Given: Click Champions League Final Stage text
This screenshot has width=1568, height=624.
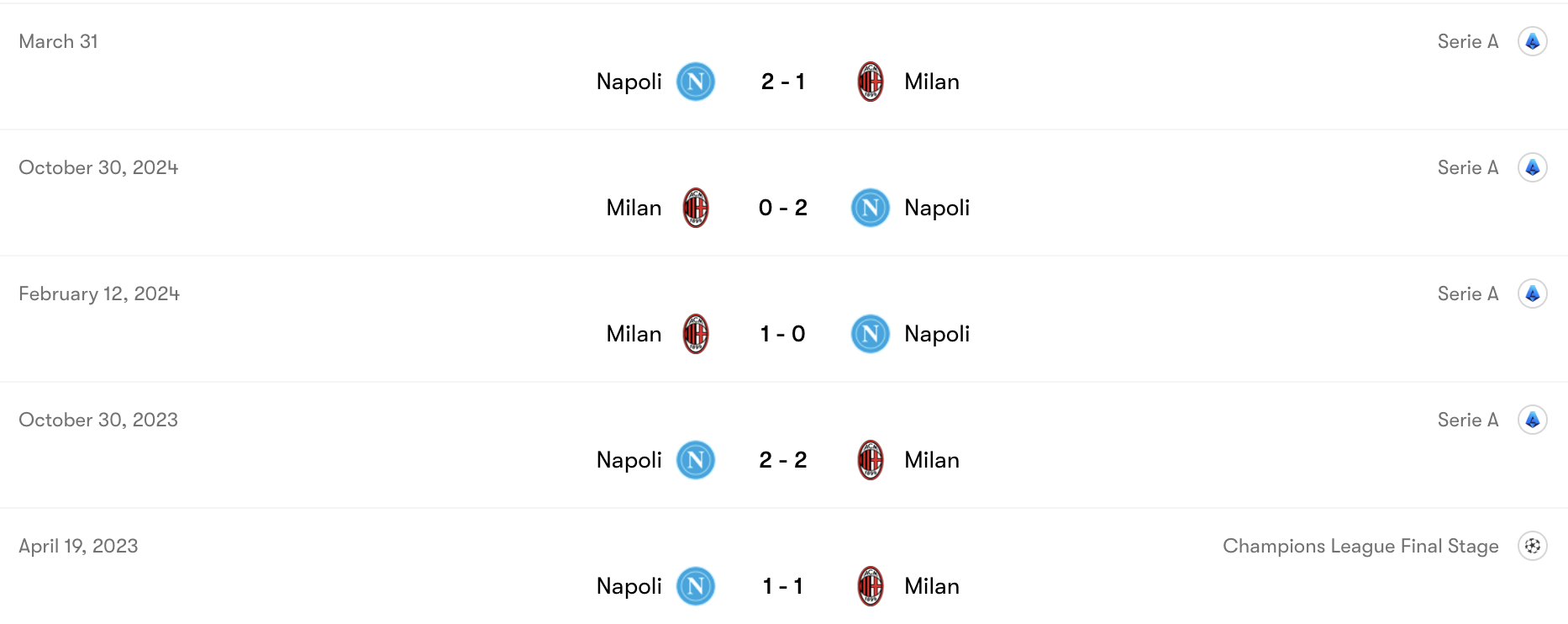Looking at the screenshot, I should 1360,545.
